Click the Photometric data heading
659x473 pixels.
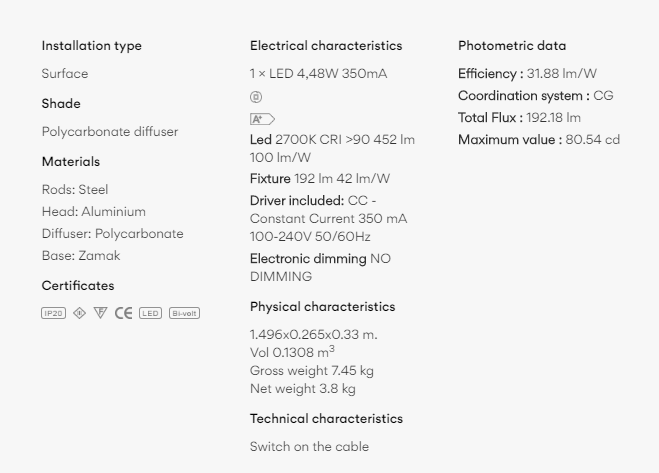(511, 46)
